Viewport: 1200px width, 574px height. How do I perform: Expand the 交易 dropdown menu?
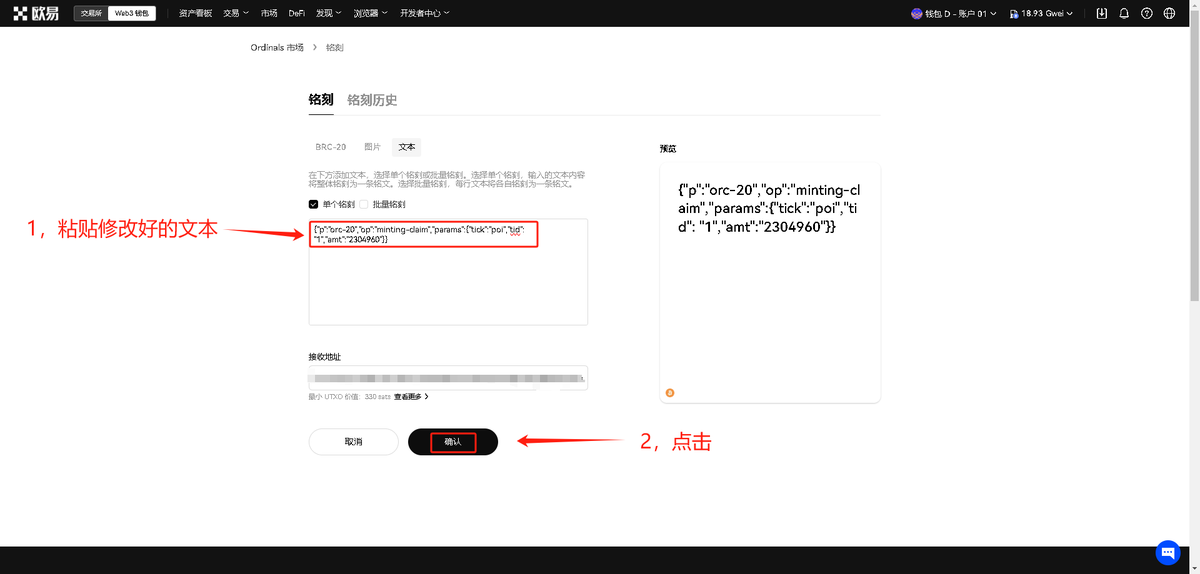pos(236,13)
